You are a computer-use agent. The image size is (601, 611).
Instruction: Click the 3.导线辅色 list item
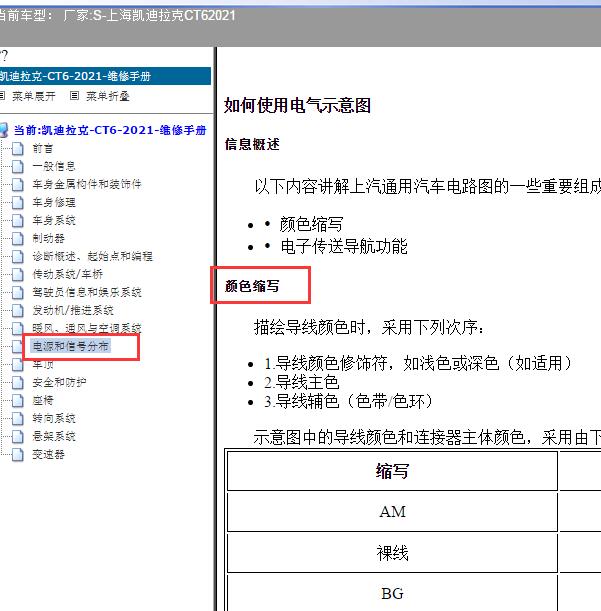pyautogui.click(x=348, y=401)
